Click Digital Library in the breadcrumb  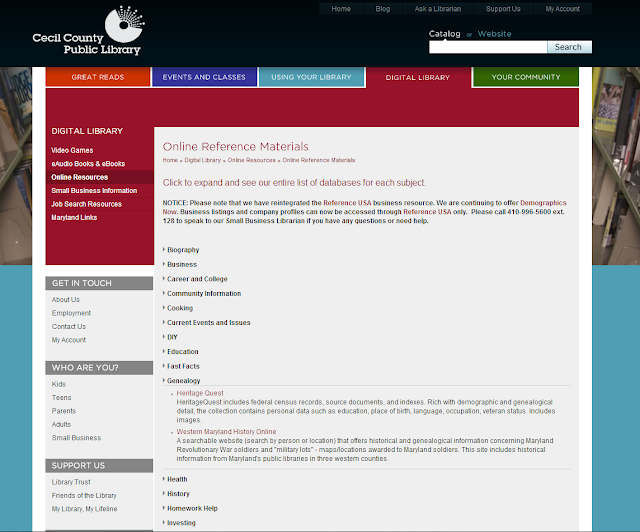click(202, 160)
